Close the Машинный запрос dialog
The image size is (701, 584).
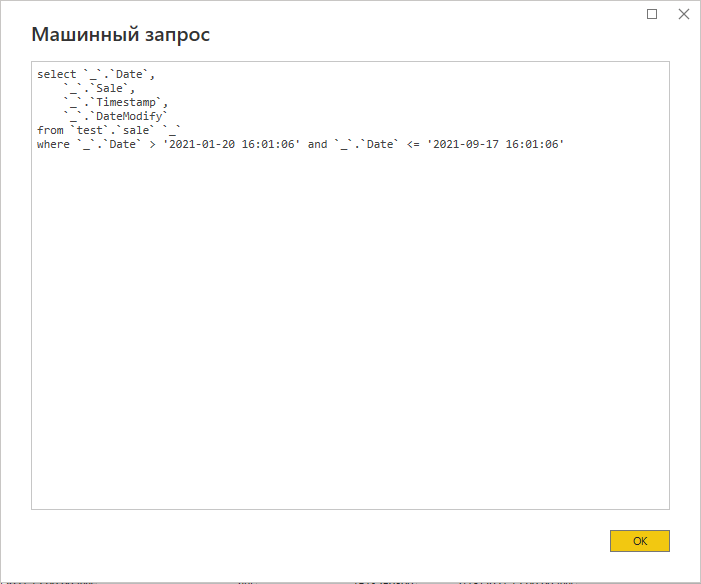[684, 14]
